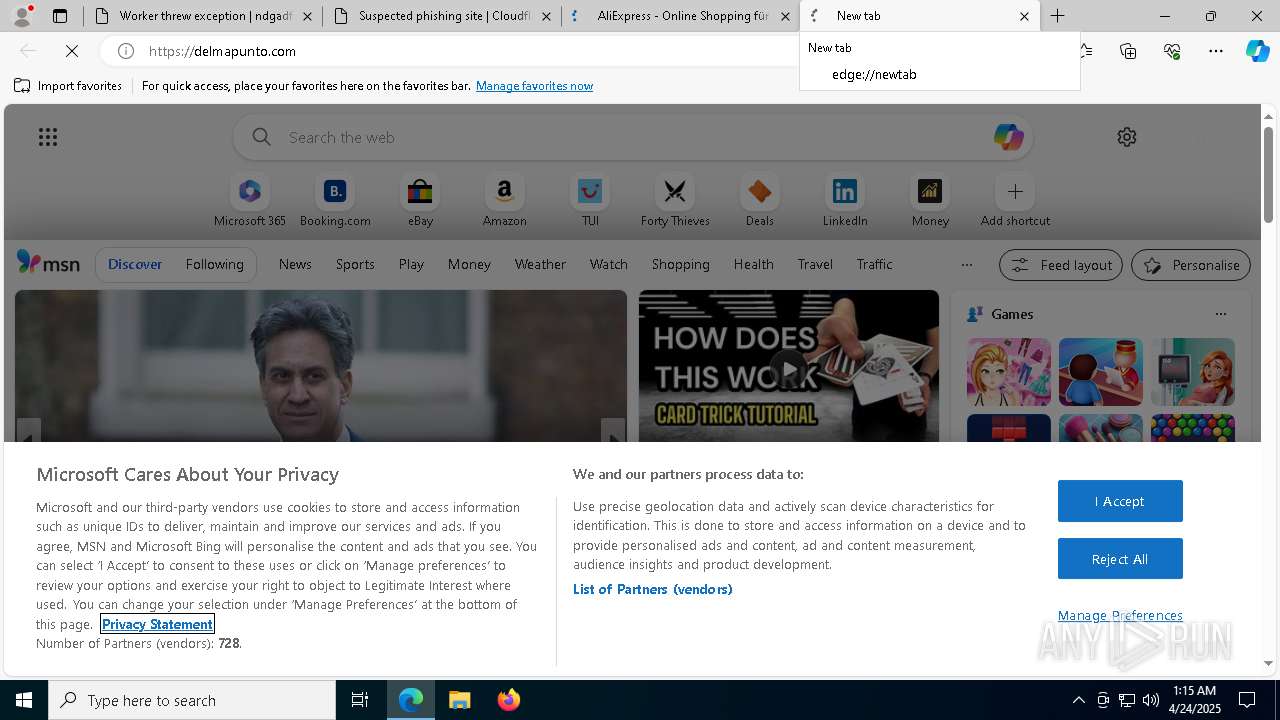The width and height of the screenshot is (1280, 720).
Task: Click the page vertical scrollbar thumb
Action: [x=1268, y=175]
